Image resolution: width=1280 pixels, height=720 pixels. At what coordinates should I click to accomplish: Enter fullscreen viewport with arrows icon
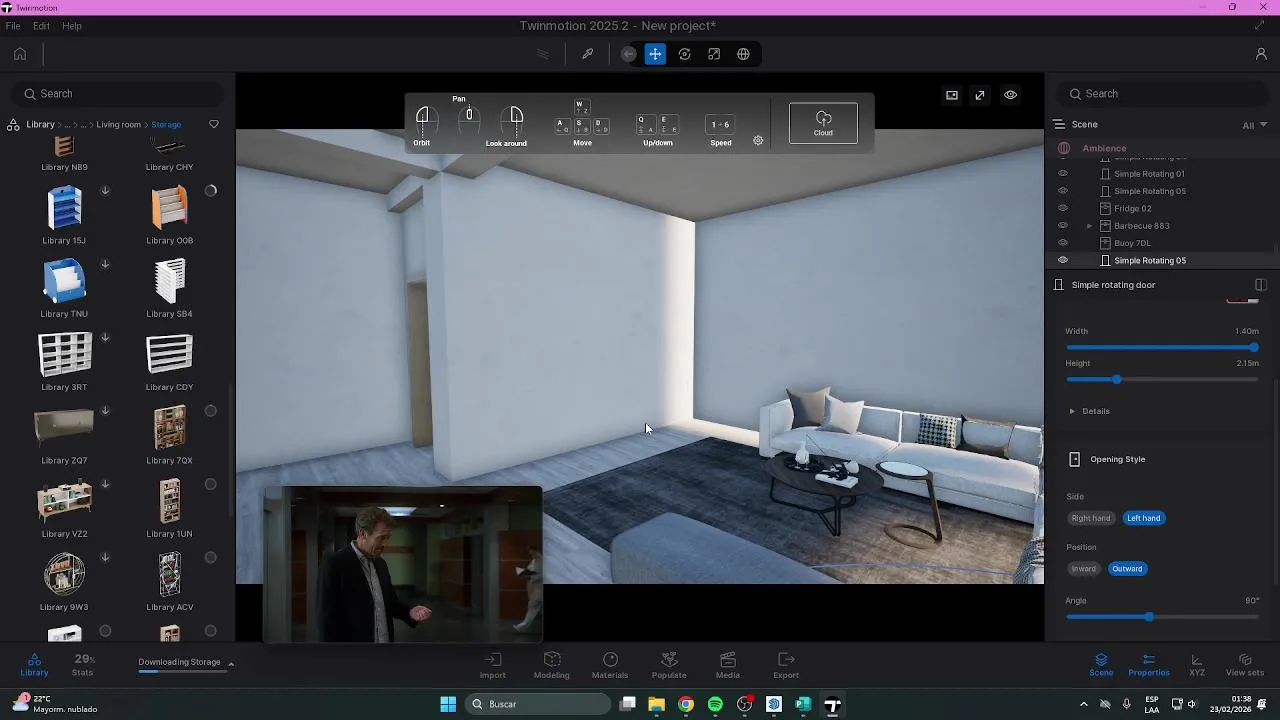pyautogui.click(x=980, y=95)
